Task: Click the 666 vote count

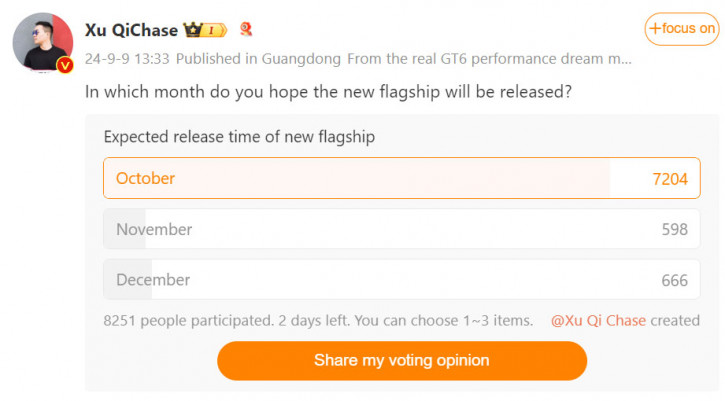Action: pyautogui.click(x=675, y=280)
